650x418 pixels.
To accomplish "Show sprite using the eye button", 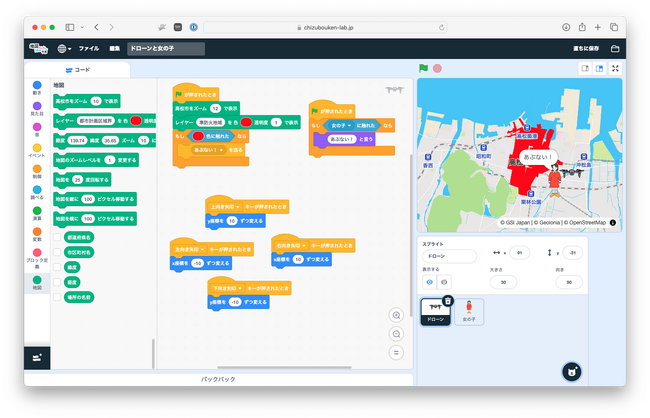I will (x=429, y=282).
